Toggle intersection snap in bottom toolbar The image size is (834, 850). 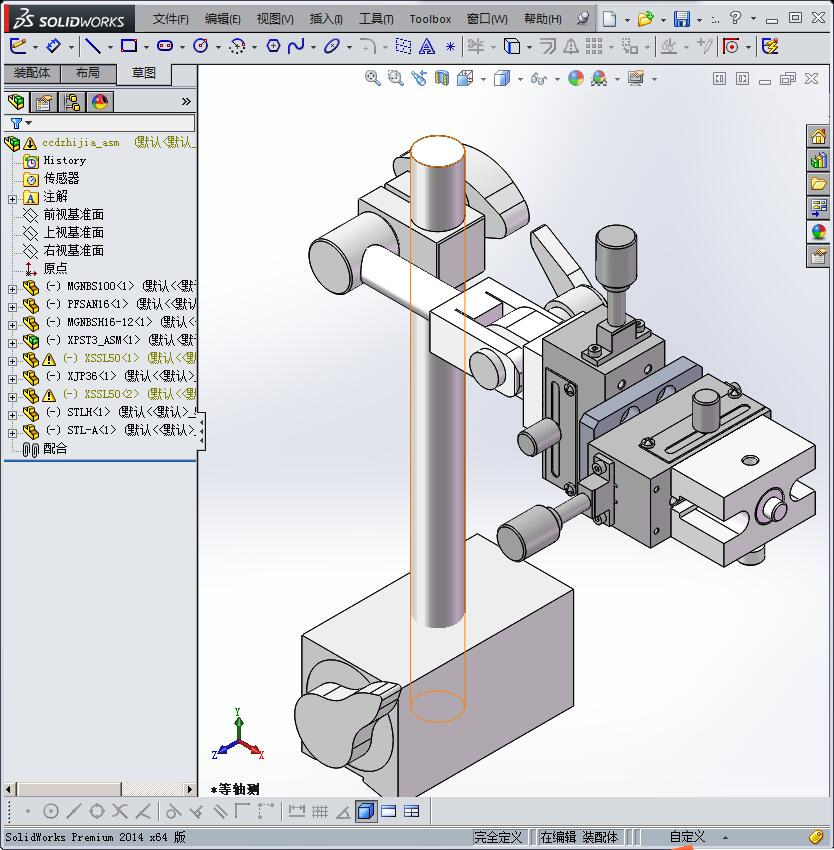pos(120,812)
